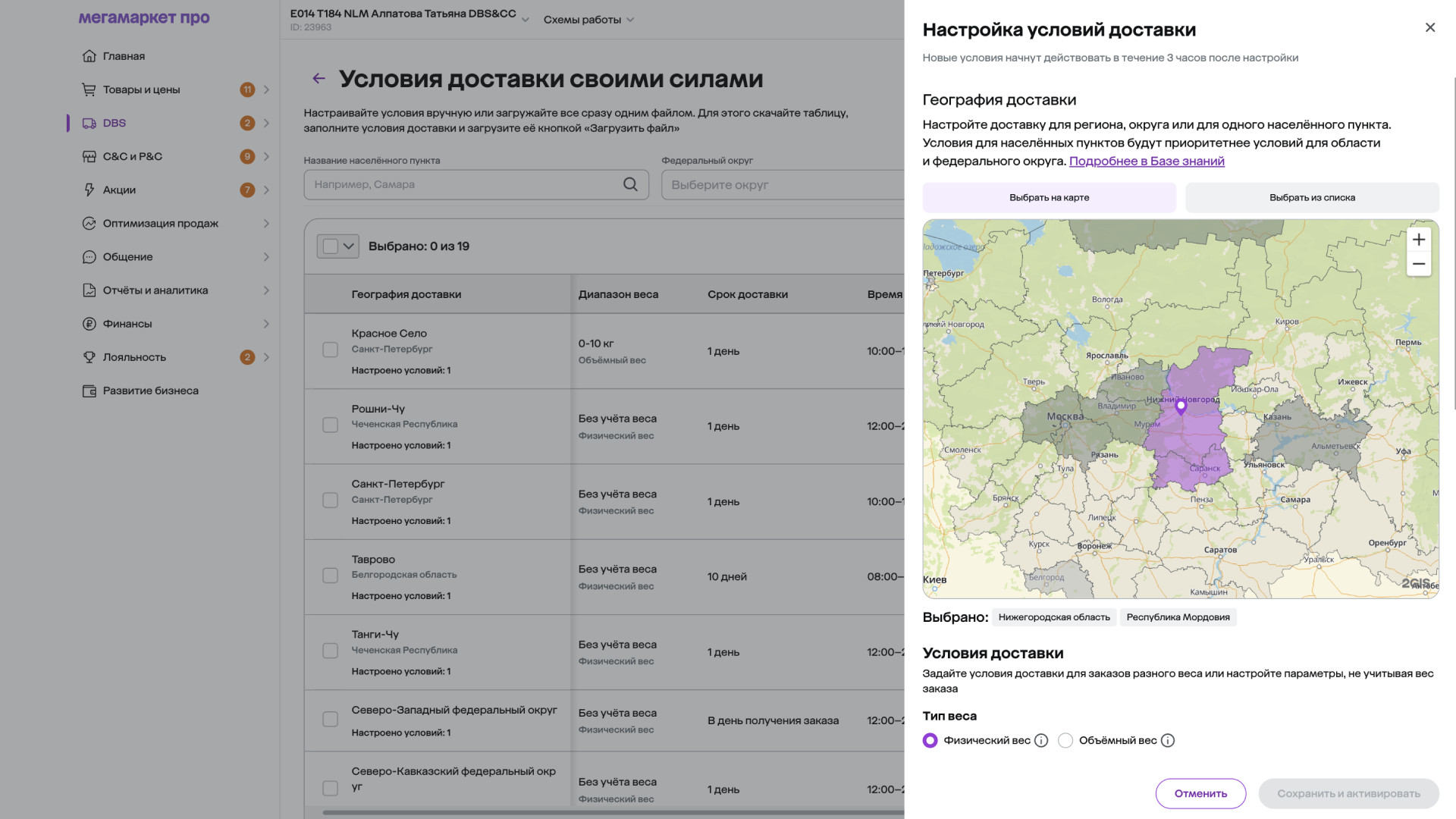The height and width of the screenshot is (819, 1456).
Task: Click the info icon next to Объёмный вес
Action: 1168,741
